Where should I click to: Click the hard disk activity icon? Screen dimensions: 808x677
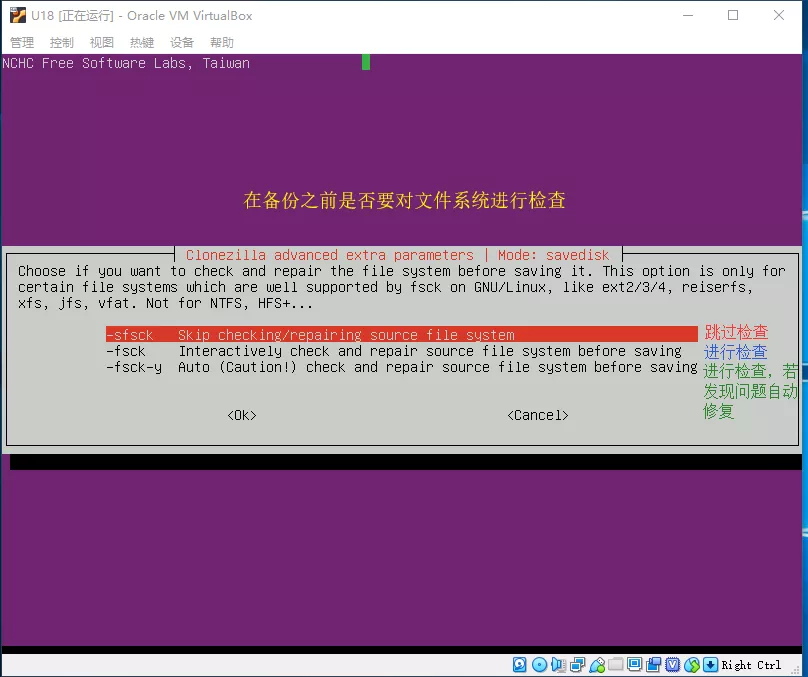pyautogui.click(x=519, y=665)
